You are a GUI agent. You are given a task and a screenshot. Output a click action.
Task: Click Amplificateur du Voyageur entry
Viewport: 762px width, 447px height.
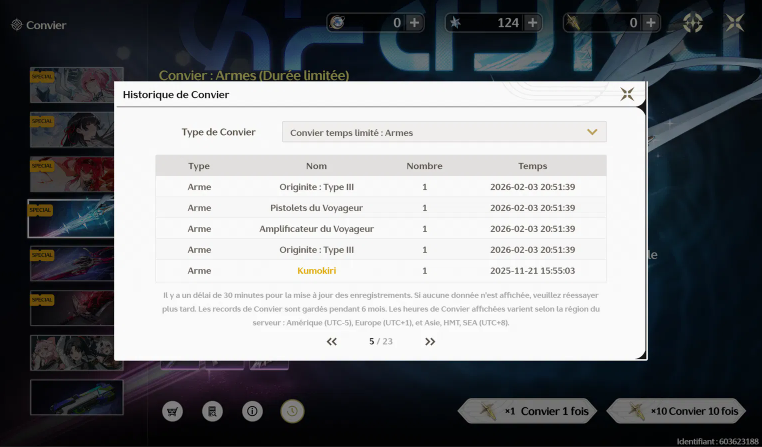tap(316, 228)
